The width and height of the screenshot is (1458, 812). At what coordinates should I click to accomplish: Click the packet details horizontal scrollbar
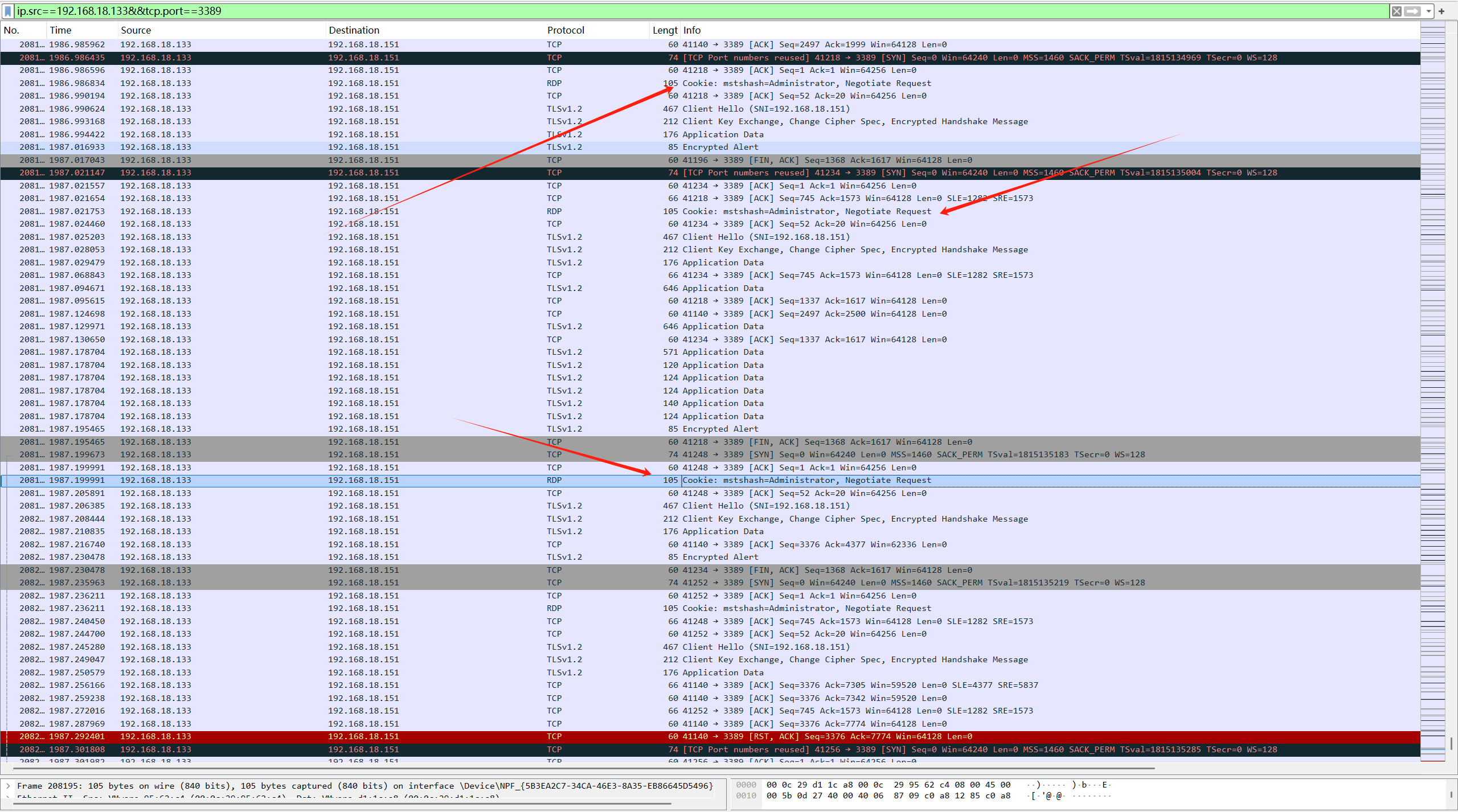coord(342,803)
